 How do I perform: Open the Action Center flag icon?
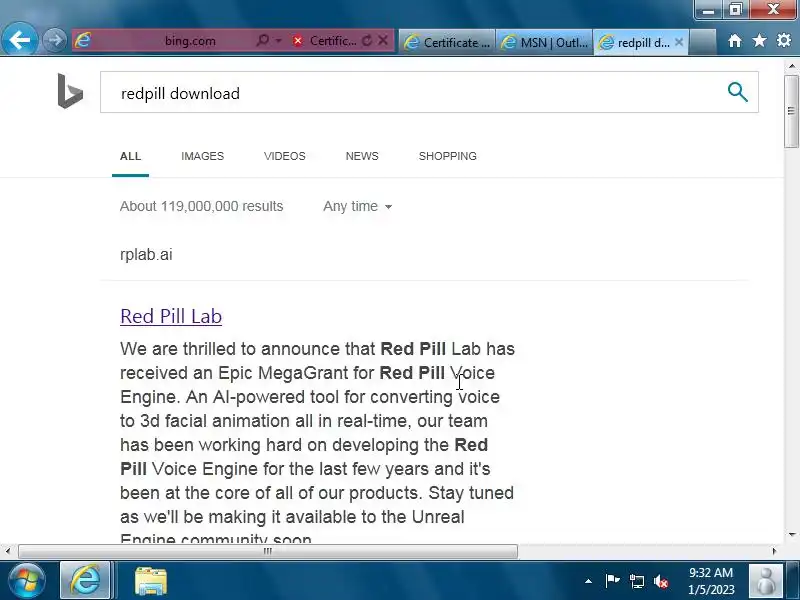pos(612,581)
